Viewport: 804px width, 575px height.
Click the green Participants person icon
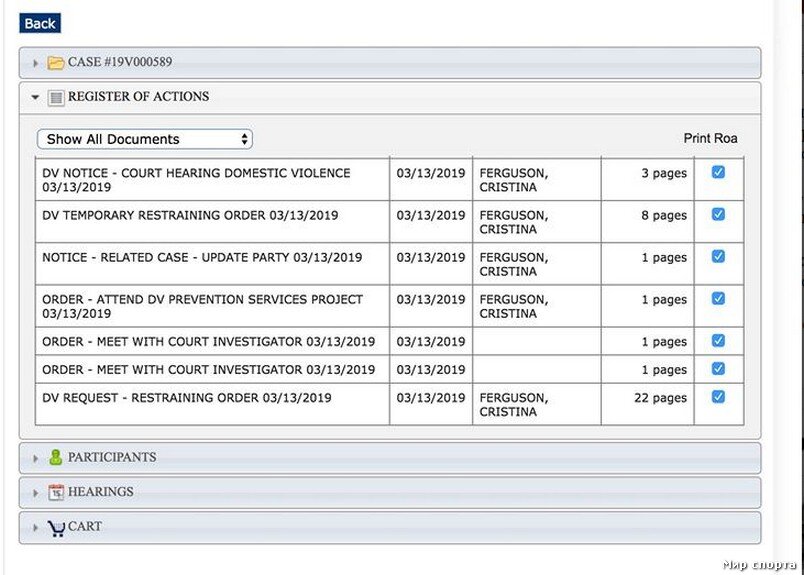(x=55, y=457)
